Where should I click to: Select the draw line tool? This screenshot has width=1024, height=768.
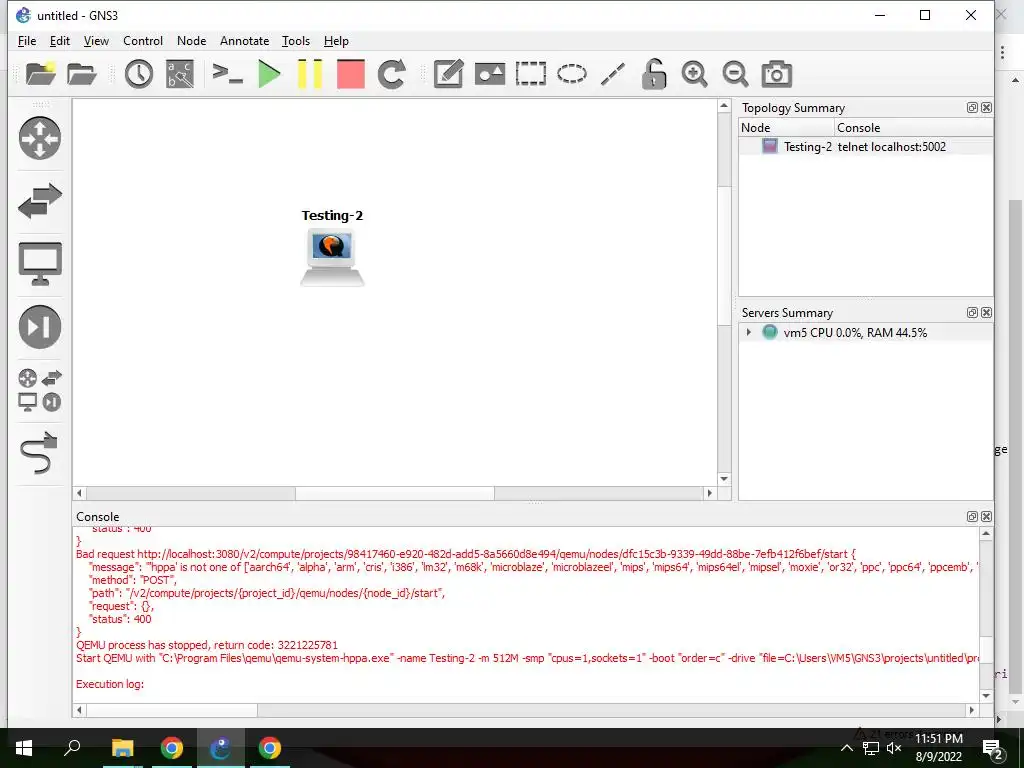pyautogui.click(x=613, y=74)
